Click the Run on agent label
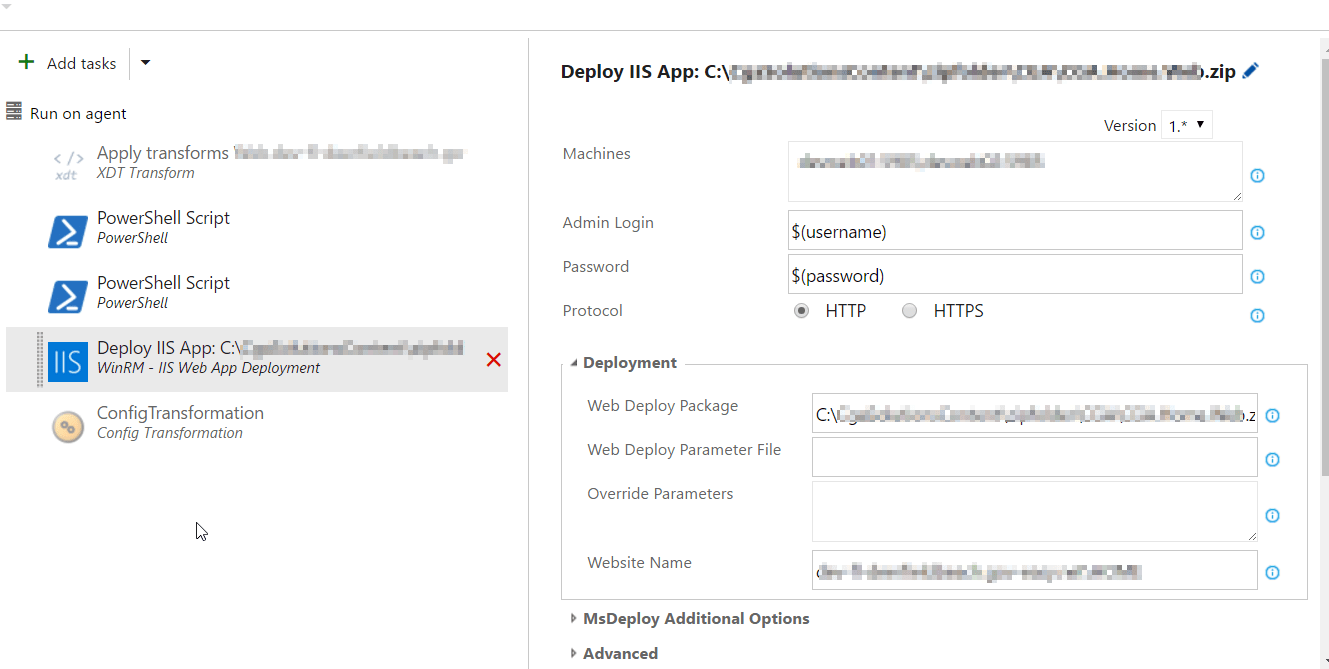The height and width of the screenshot is (669, 1329). point(78,113)
